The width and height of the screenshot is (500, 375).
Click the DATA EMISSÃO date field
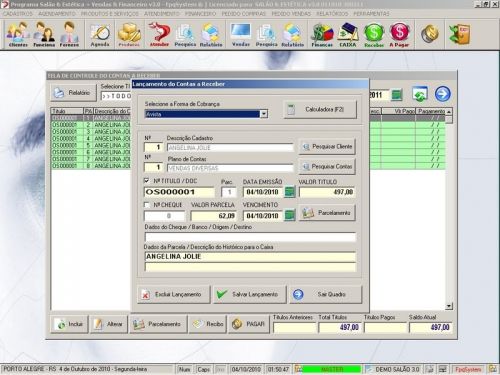click(263, 192)
